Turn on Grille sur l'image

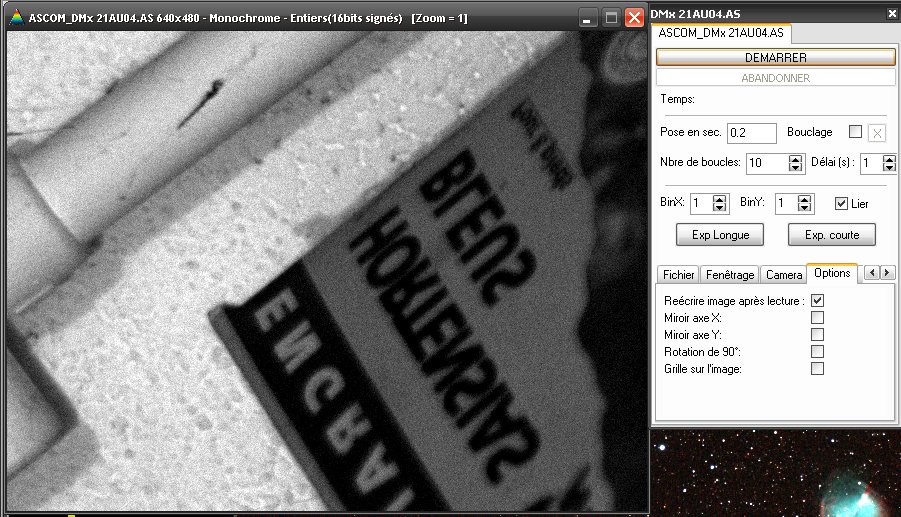[x=818, y=368]
